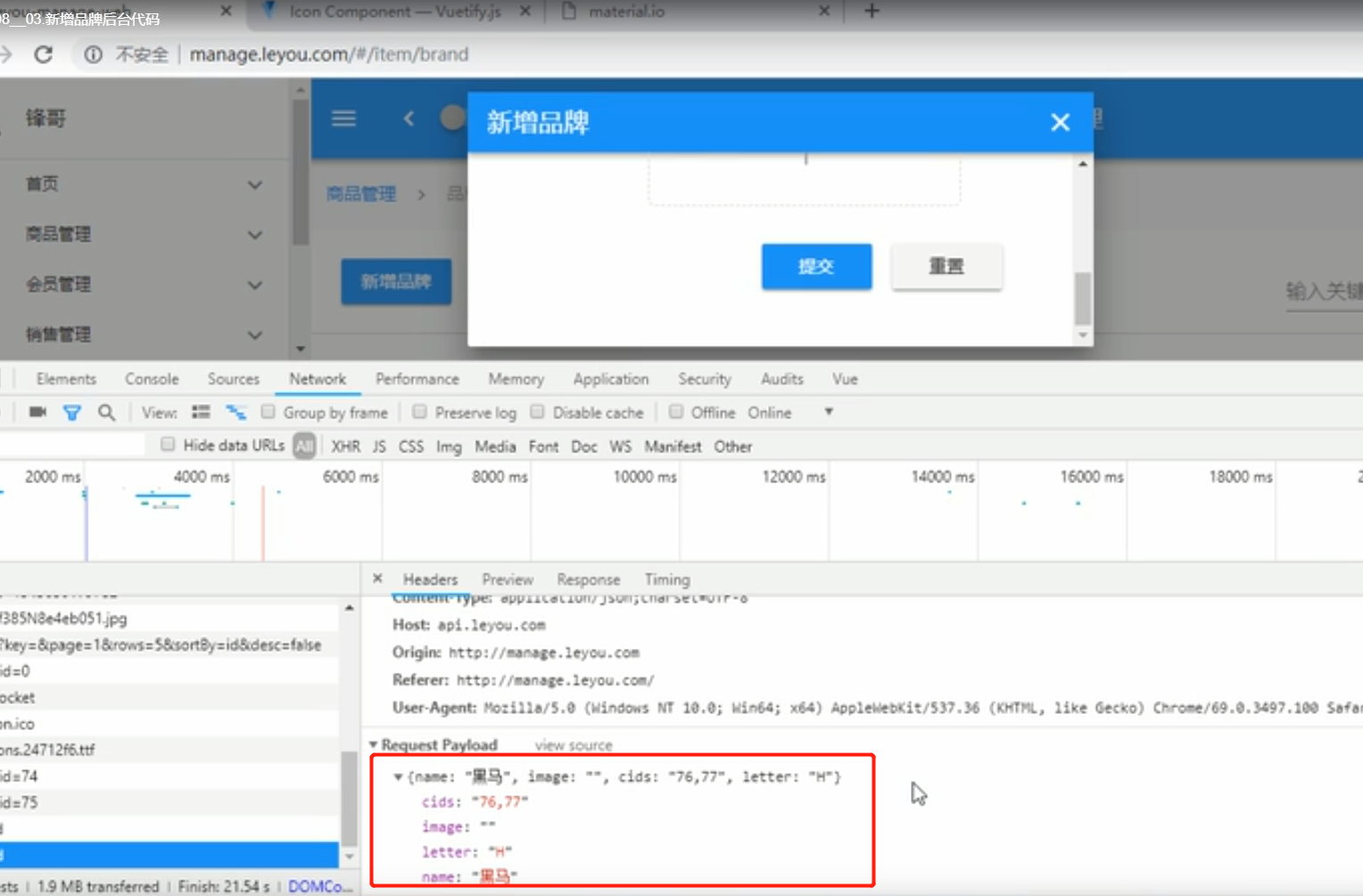Switch to large request rows view icon

pyautogui.click(x=201, y=412)
